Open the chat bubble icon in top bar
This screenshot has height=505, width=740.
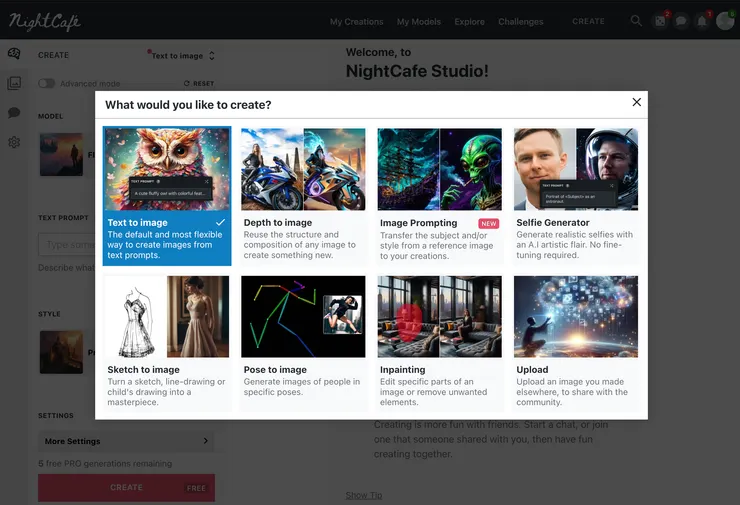(681, 21)
